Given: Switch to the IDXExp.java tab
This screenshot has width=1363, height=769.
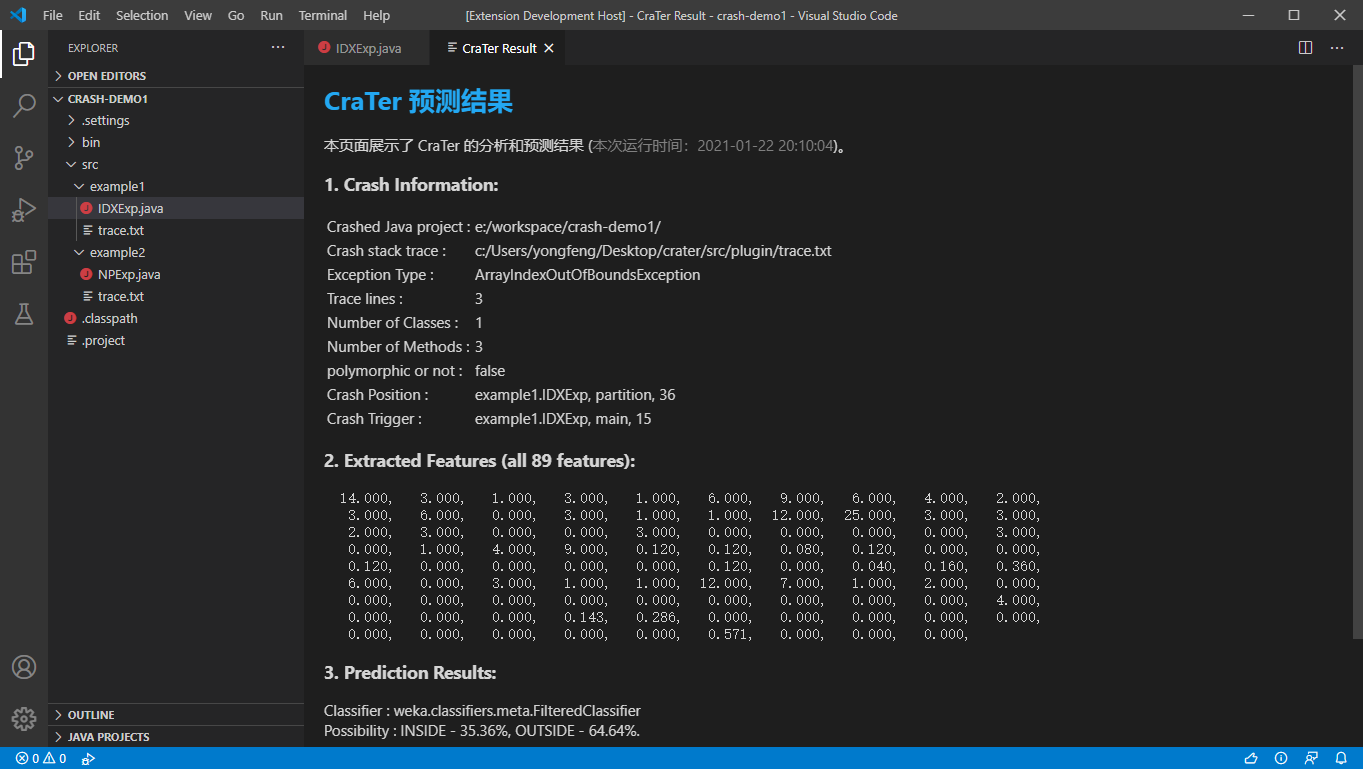Looking at the screenshot, I should coord(367,48).
